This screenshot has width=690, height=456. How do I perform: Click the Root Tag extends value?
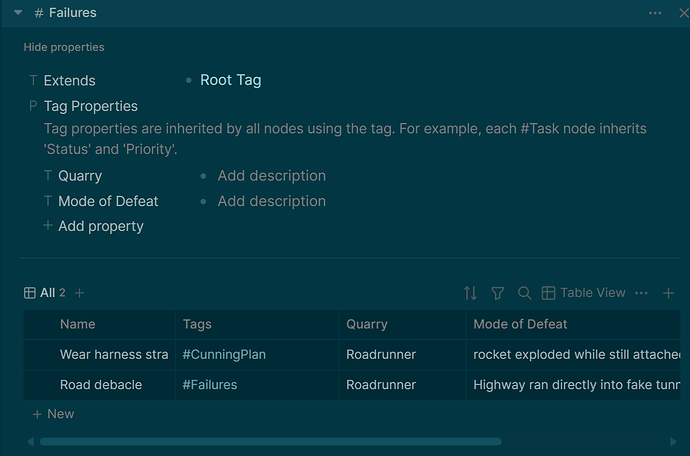point(230,80)
